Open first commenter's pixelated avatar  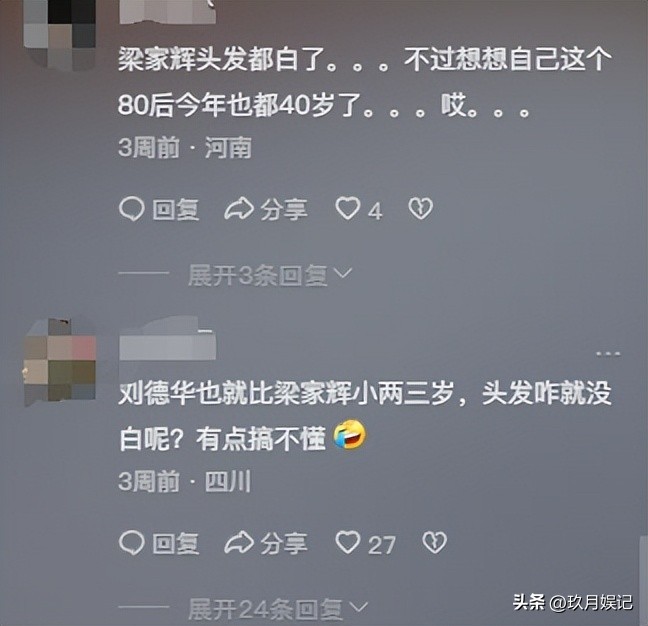point(60,34)
